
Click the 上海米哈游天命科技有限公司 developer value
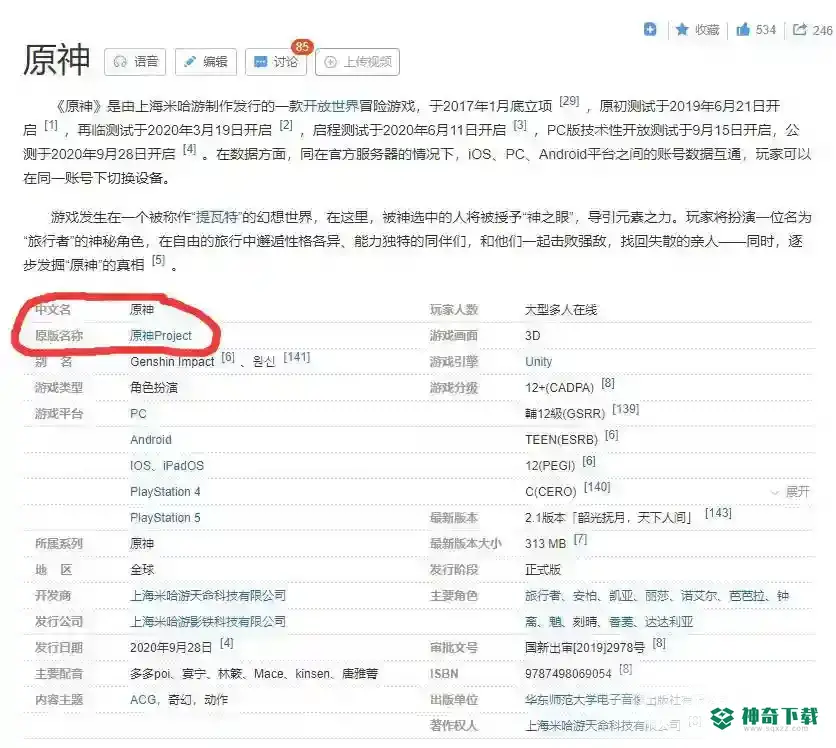tap(208, 596)
